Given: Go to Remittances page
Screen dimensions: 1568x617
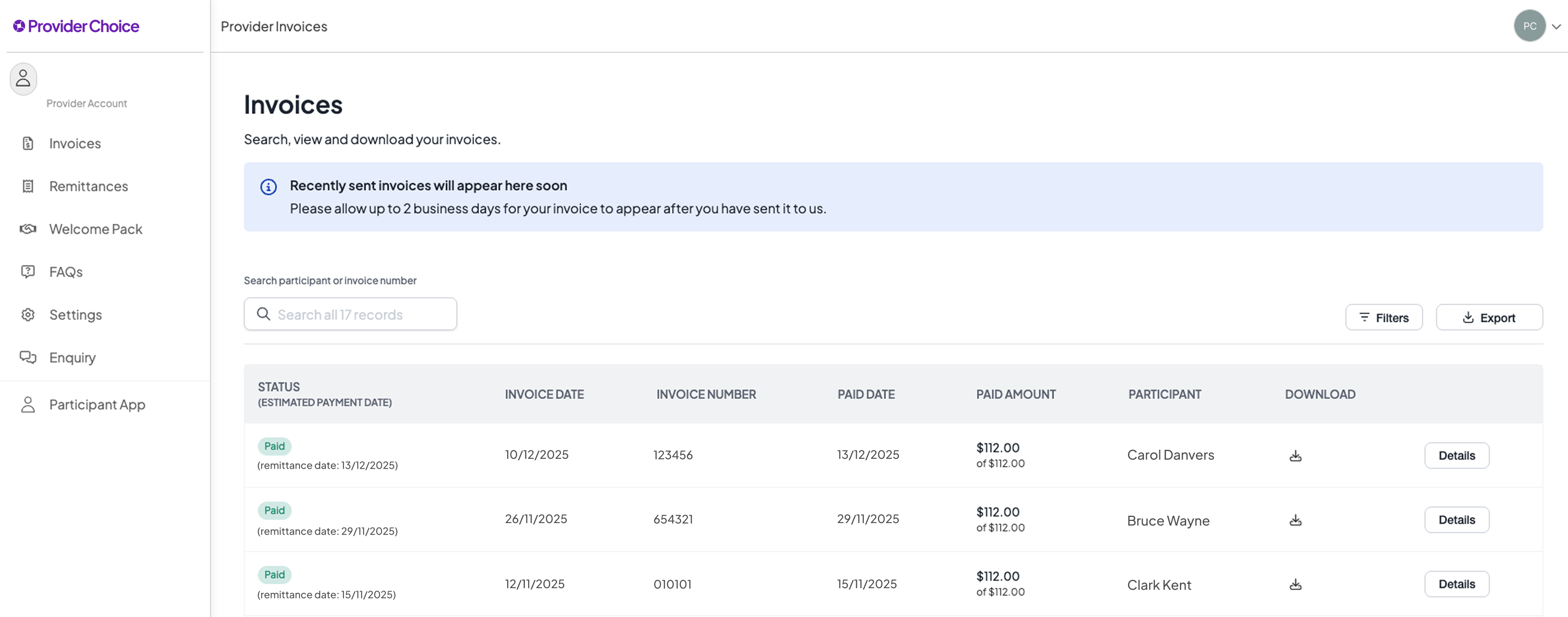Looking at the screenshot, I should click(x=88, y=186).
